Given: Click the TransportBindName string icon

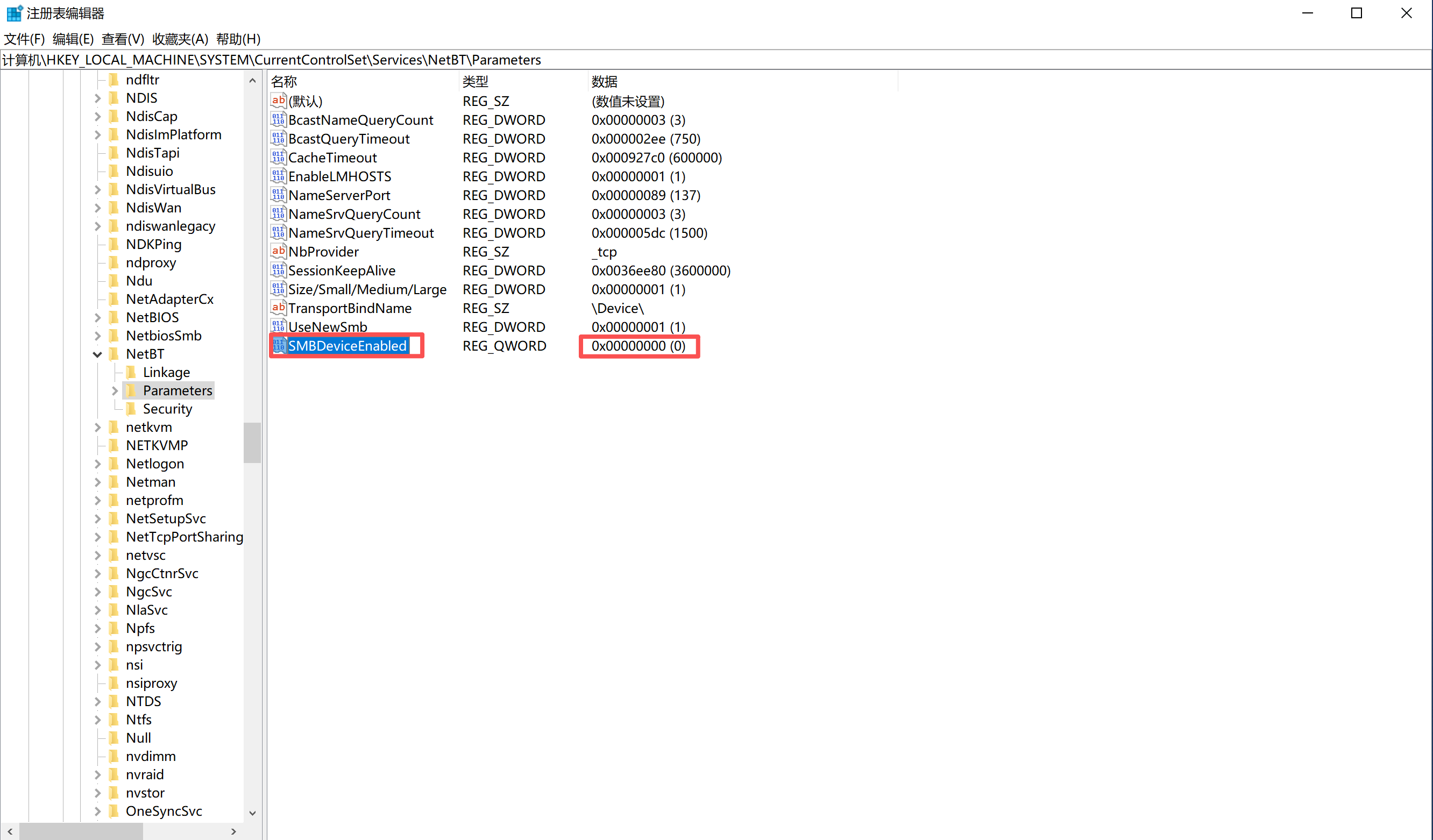Looking at the screenshot, I should [278, 308].
